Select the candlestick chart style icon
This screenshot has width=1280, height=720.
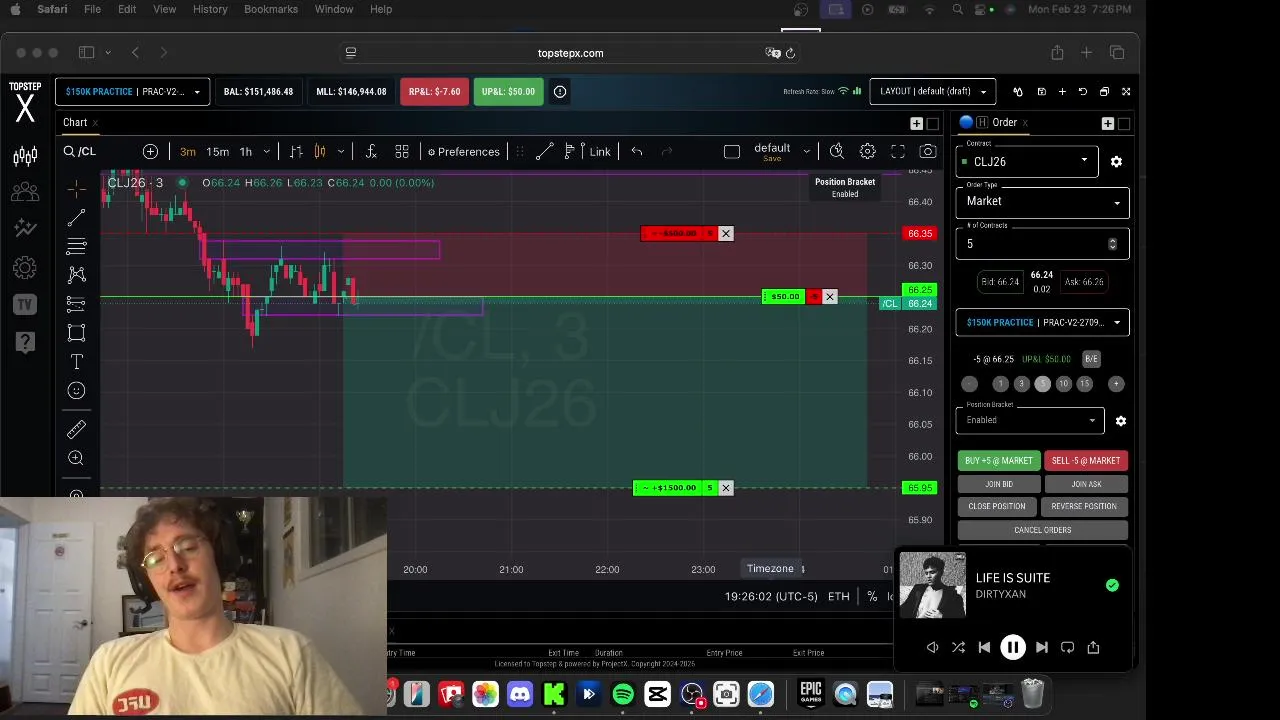320,151
